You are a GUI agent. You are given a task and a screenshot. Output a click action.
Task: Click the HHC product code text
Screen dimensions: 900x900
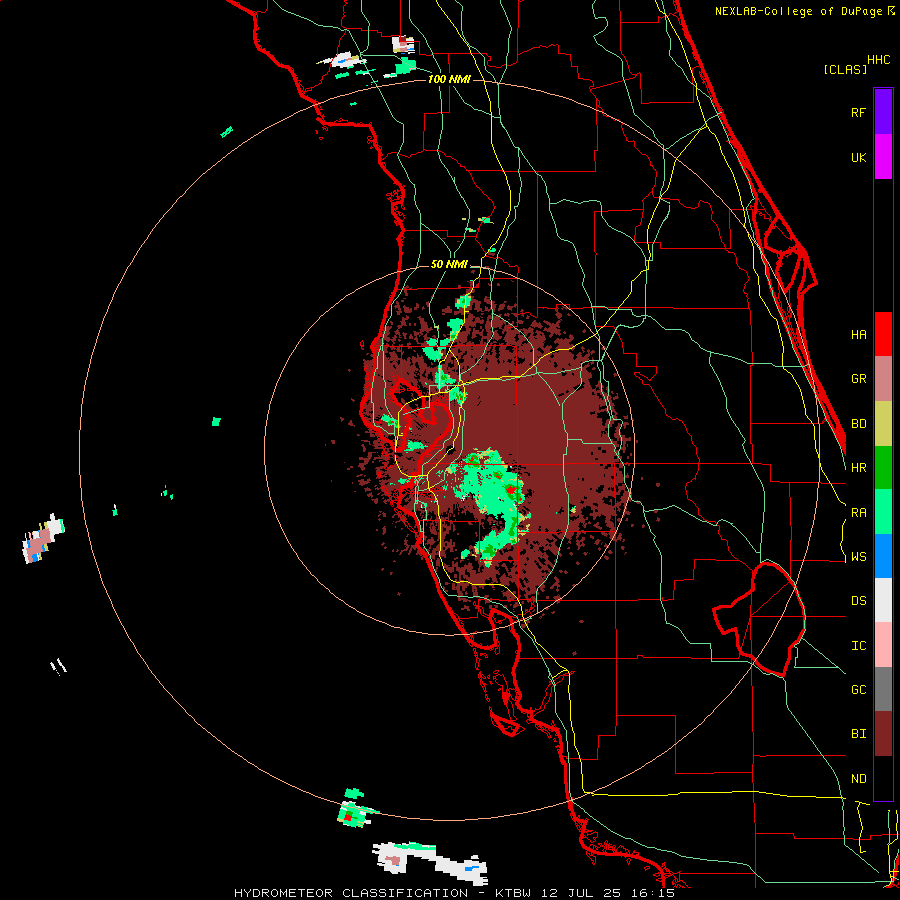coord(878,60)
